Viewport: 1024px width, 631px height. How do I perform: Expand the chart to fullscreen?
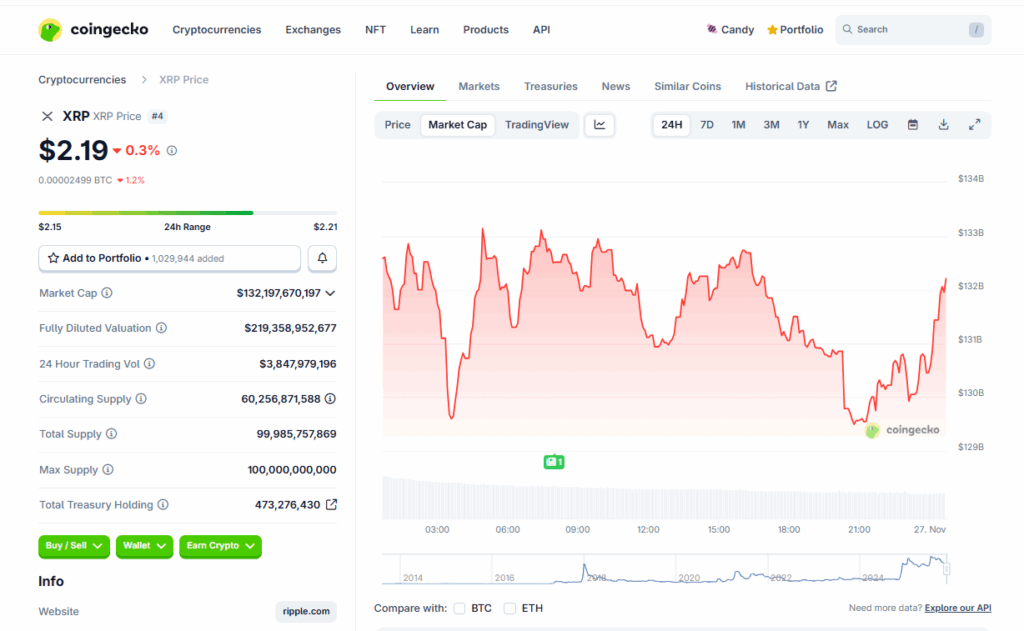[x=974, y=125]
